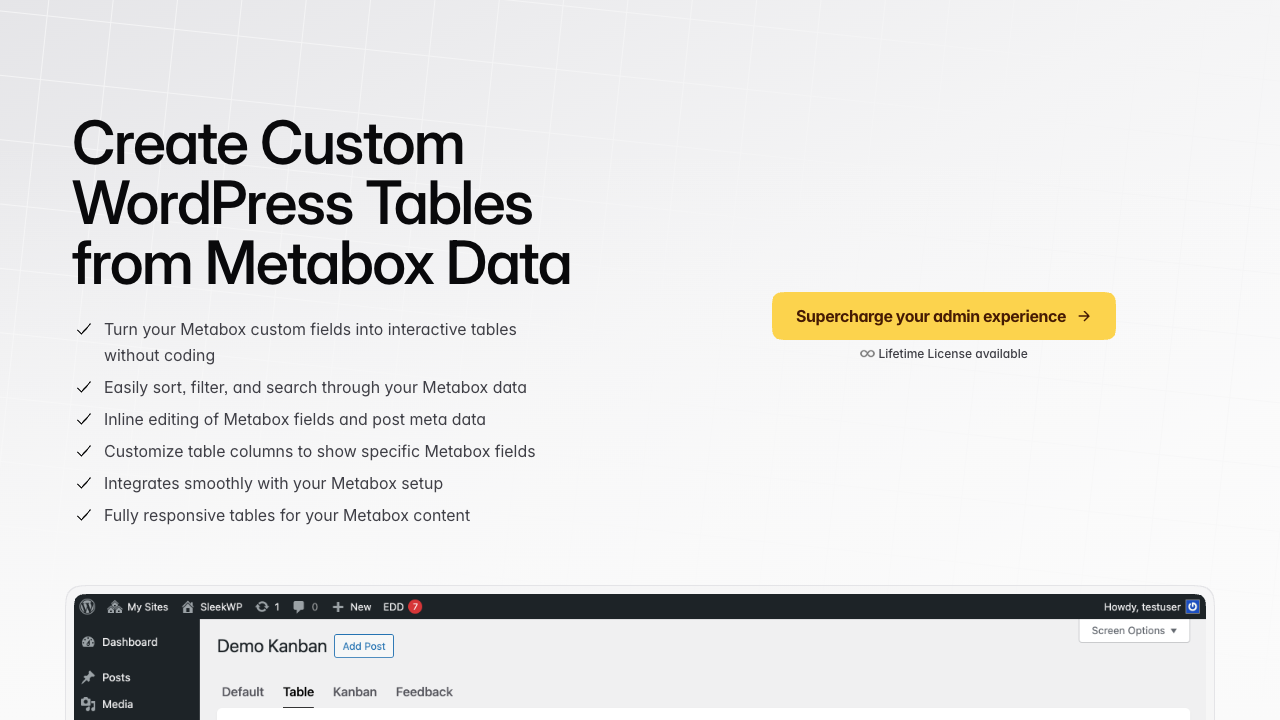Select the Feedback tab
Viewport: 1280px width, 720px height.
[x=424, y=692]
